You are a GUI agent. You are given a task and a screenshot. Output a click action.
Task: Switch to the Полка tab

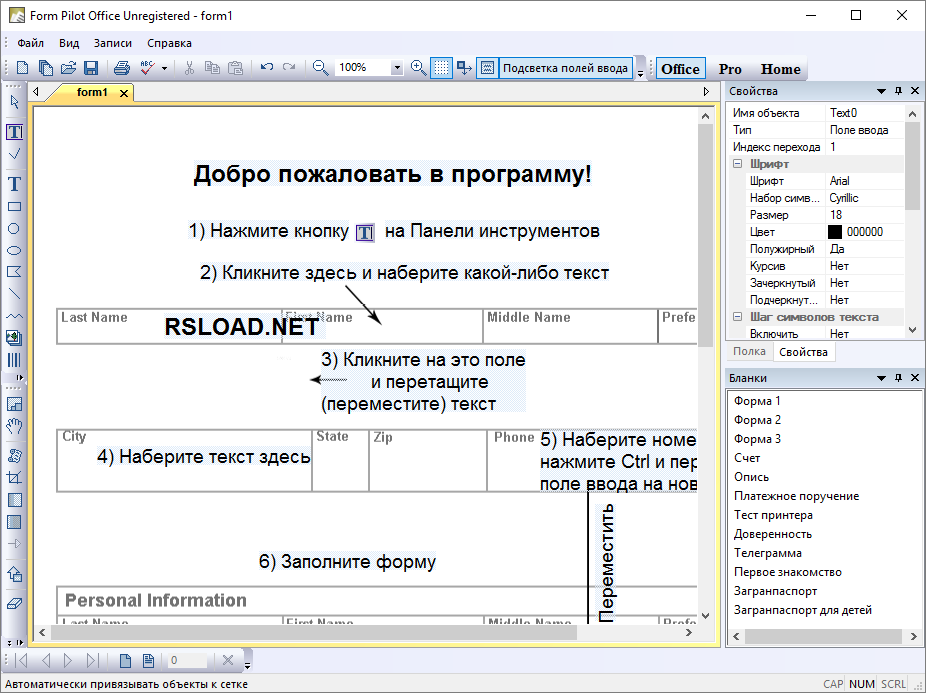point(748,351)
